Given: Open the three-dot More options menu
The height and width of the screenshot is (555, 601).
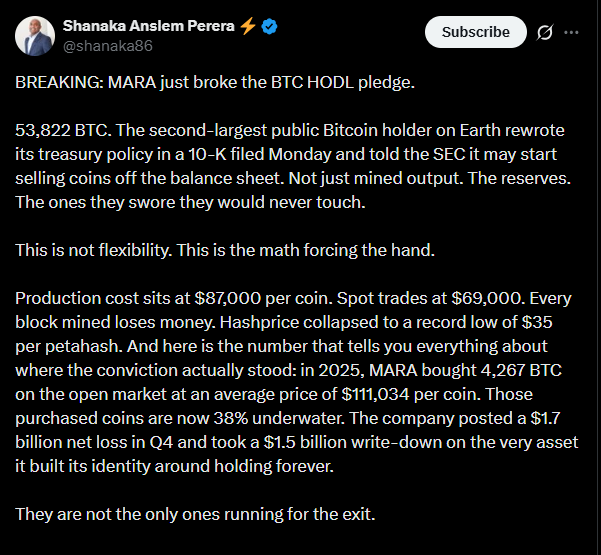Looking at the screenshot, I should coord(571,32).
